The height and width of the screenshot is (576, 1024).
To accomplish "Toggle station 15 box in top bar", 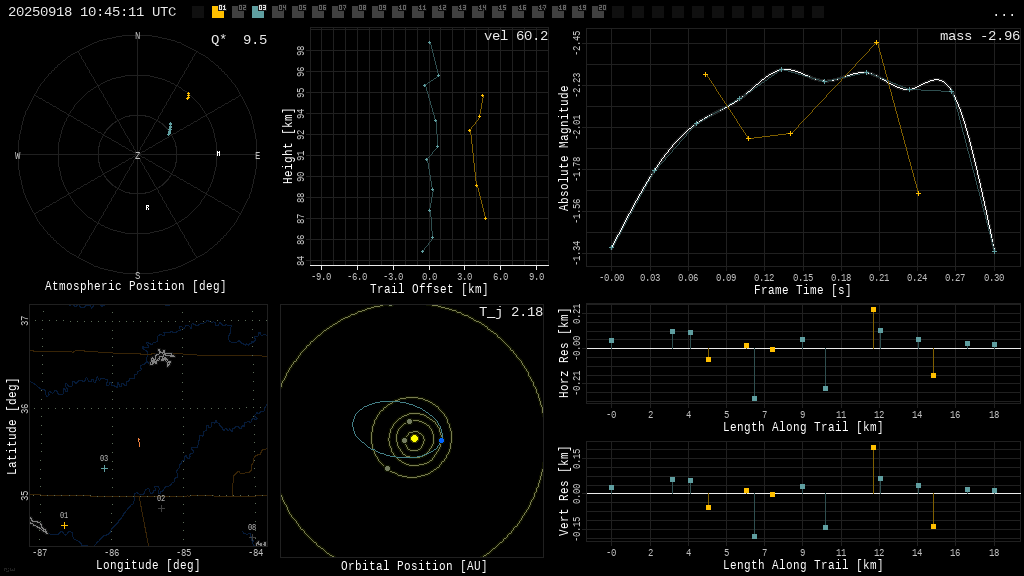I will pos(498,12).
